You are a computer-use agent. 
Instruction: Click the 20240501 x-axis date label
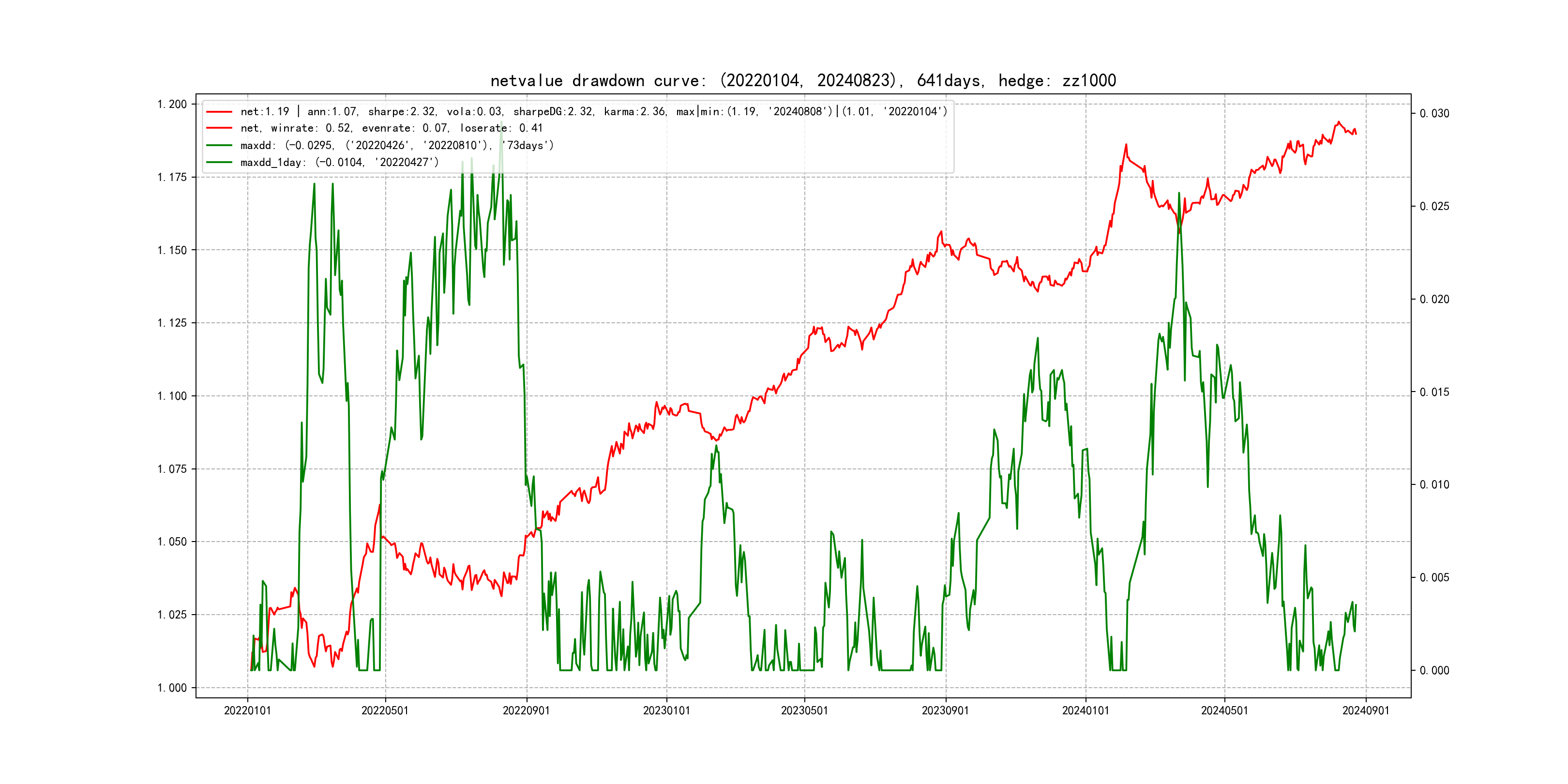tap(1224, 710)
